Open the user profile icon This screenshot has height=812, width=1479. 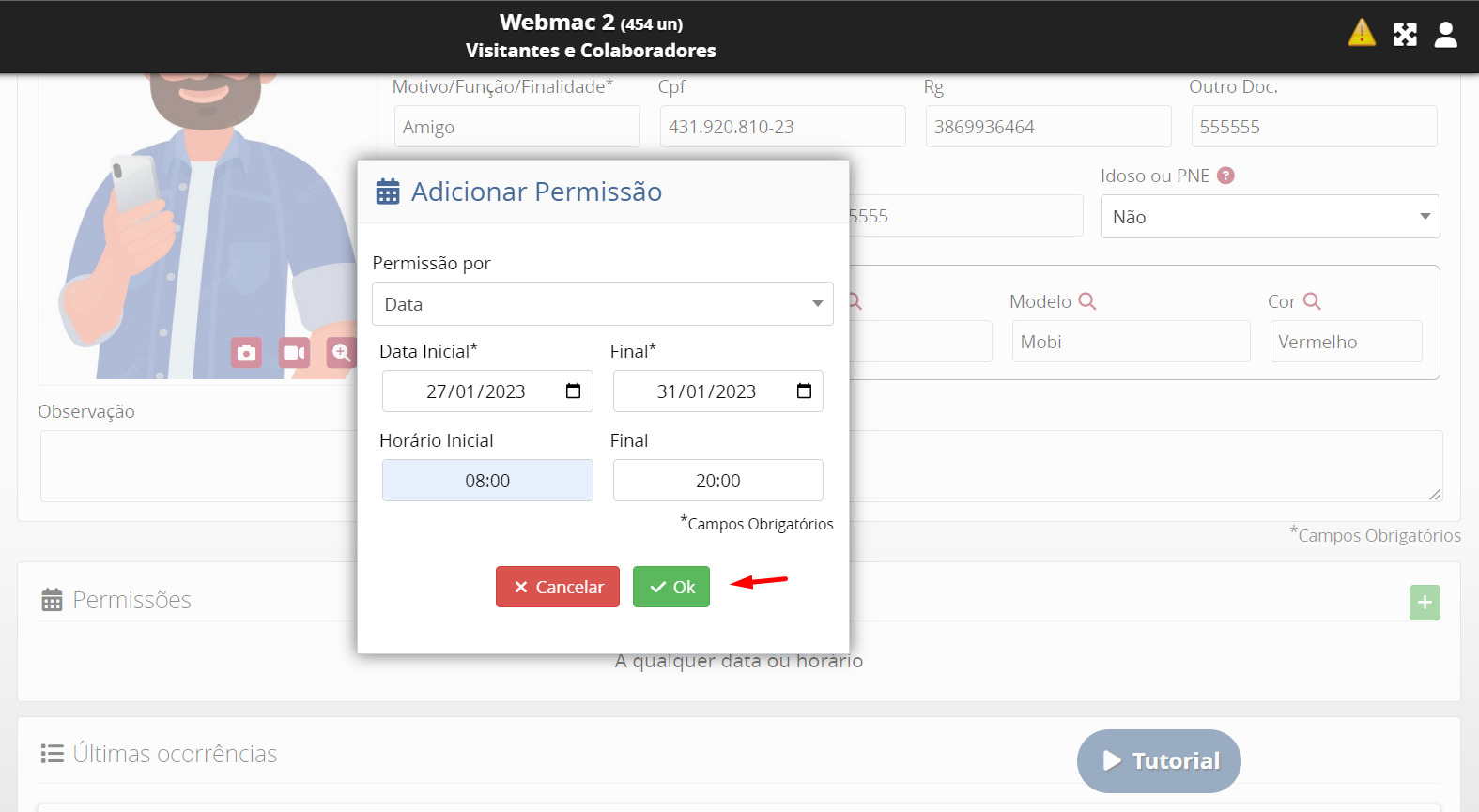pyautogui.click(x=1446, y=35)
